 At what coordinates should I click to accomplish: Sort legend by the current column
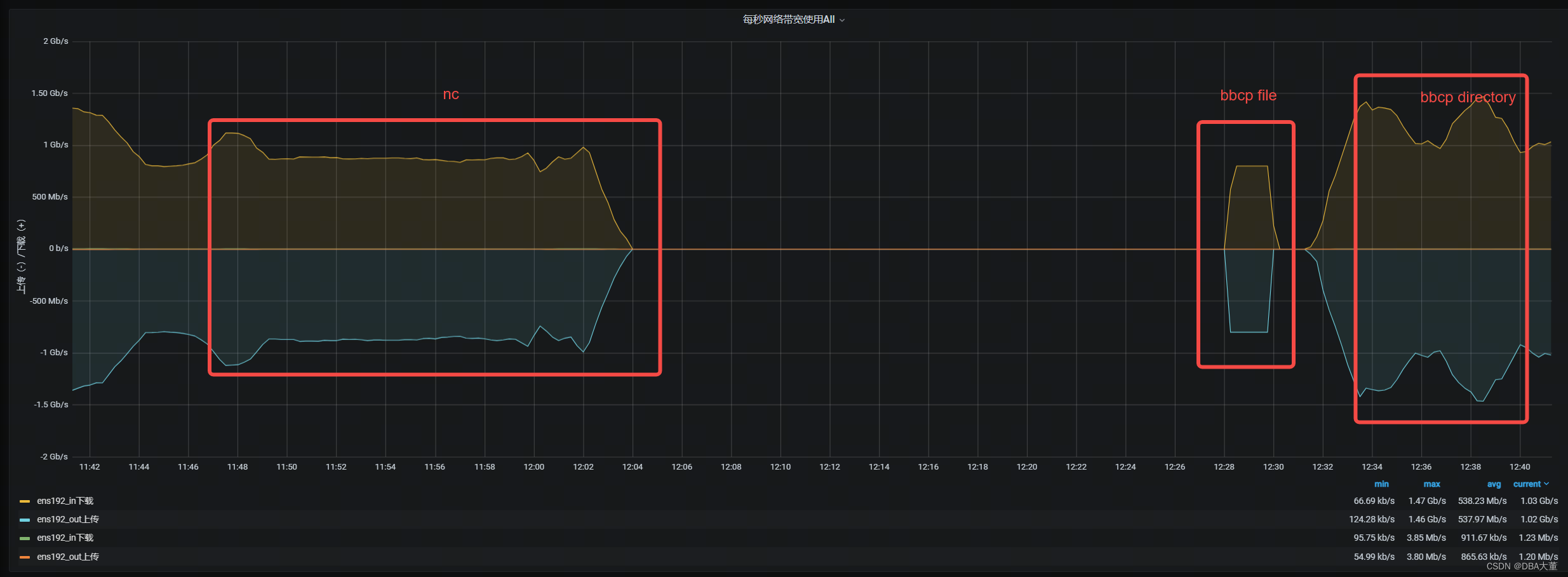(x=1531, y=484)
